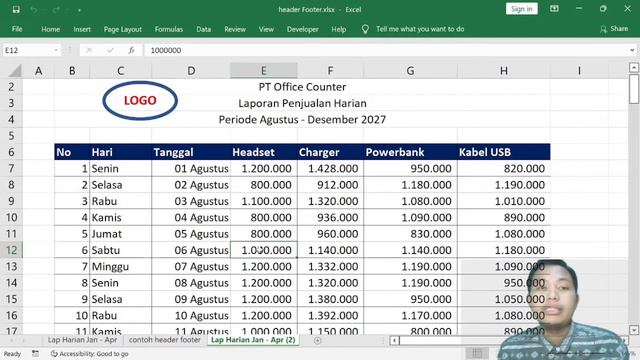Select the column E header
This screenshot has height=360, width=640.
pos(264,71)
